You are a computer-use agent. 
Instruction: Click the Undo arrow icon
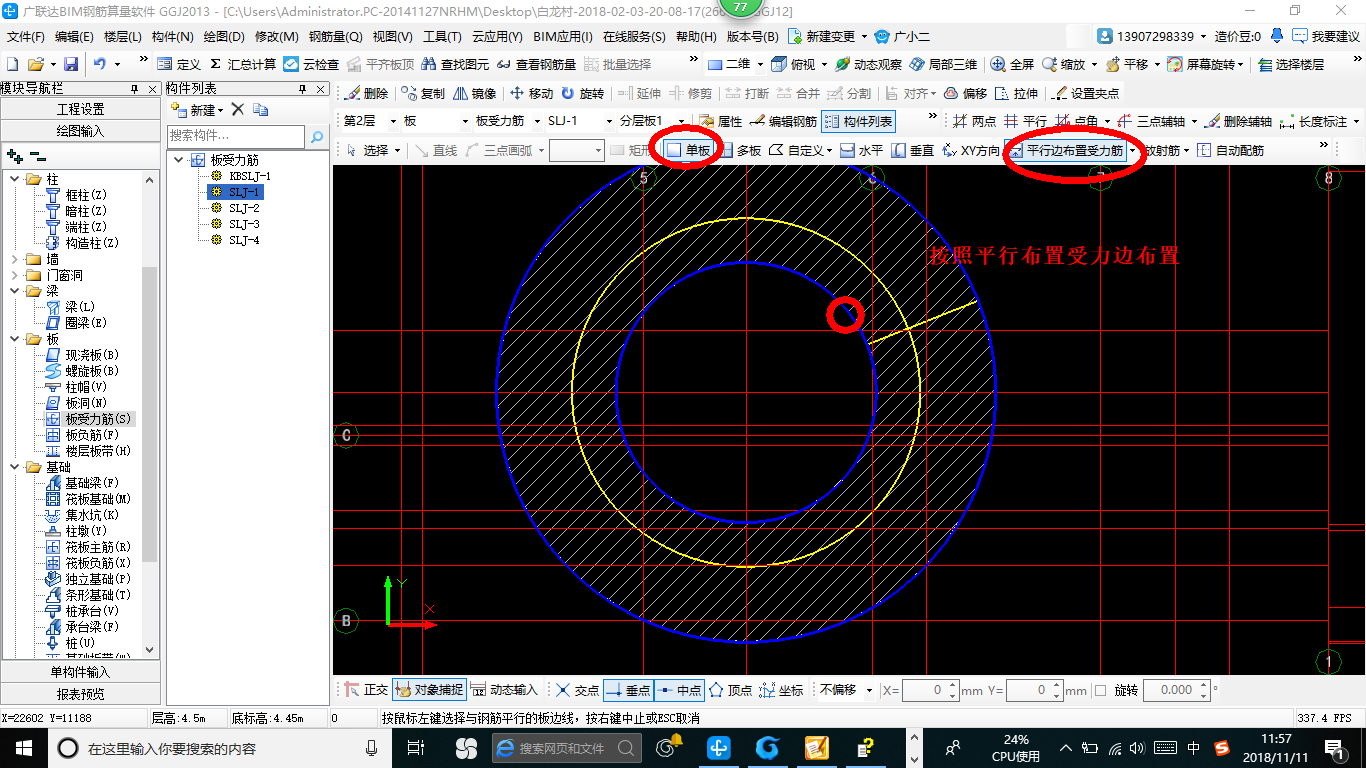pyautogui.click(x=100, y=64)
